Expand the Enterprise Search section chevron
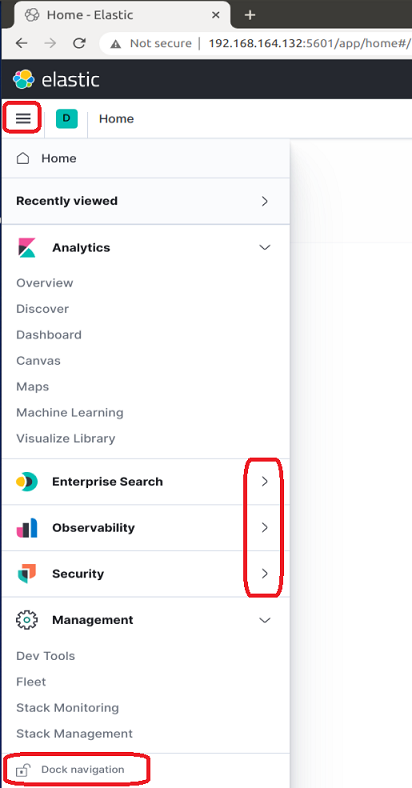 (x=265, y=481)
